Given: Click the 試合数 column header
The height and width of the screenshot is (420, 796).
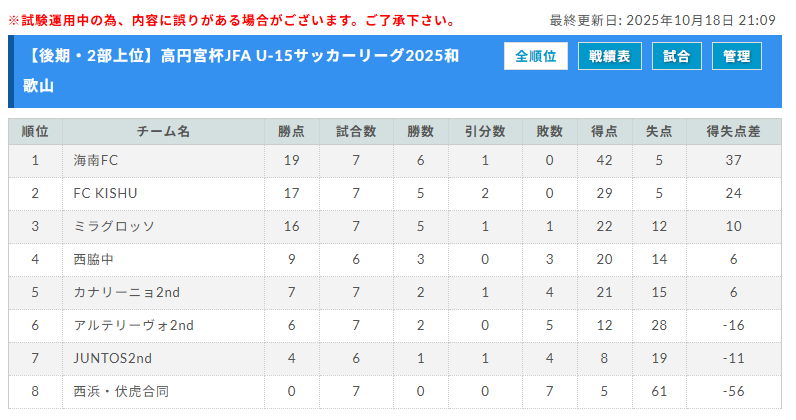Looking at the screenshot, I should pos(356,131).
